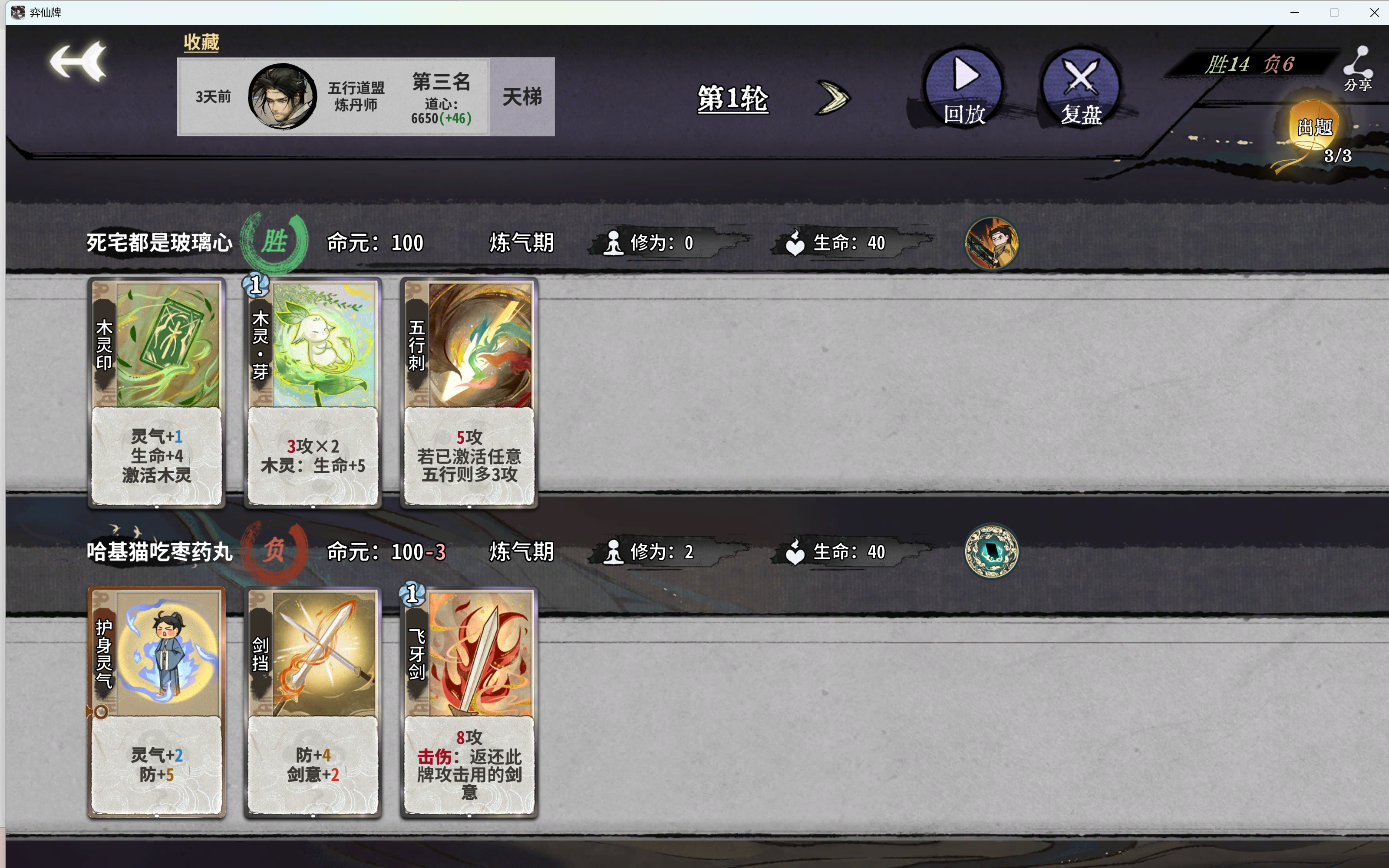1389x868 pixels.
Task: Select the 五行刺 card
Action: [x=469, y=393]
